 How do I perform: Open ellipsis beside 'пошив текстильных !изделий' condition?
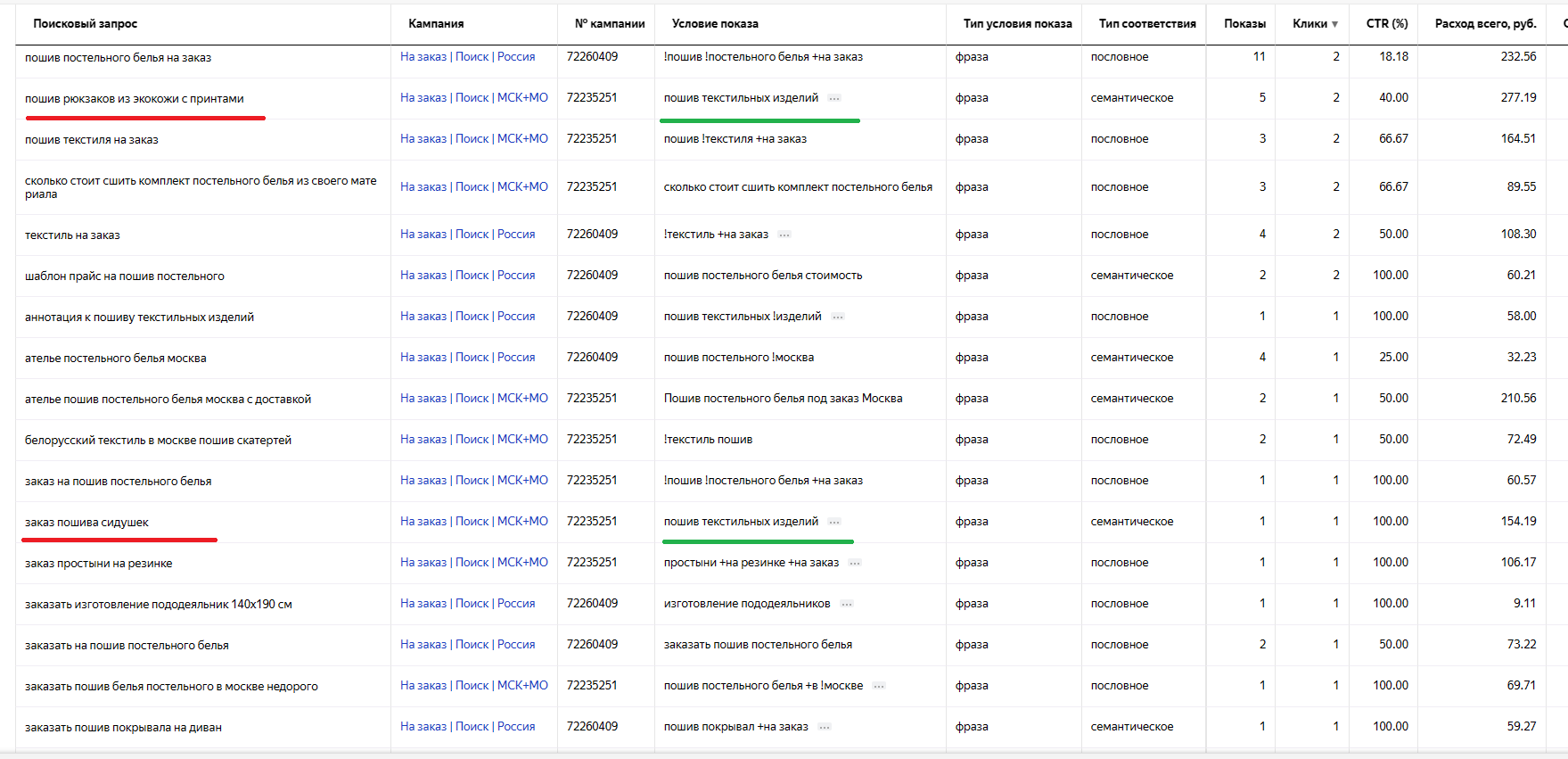838,317
